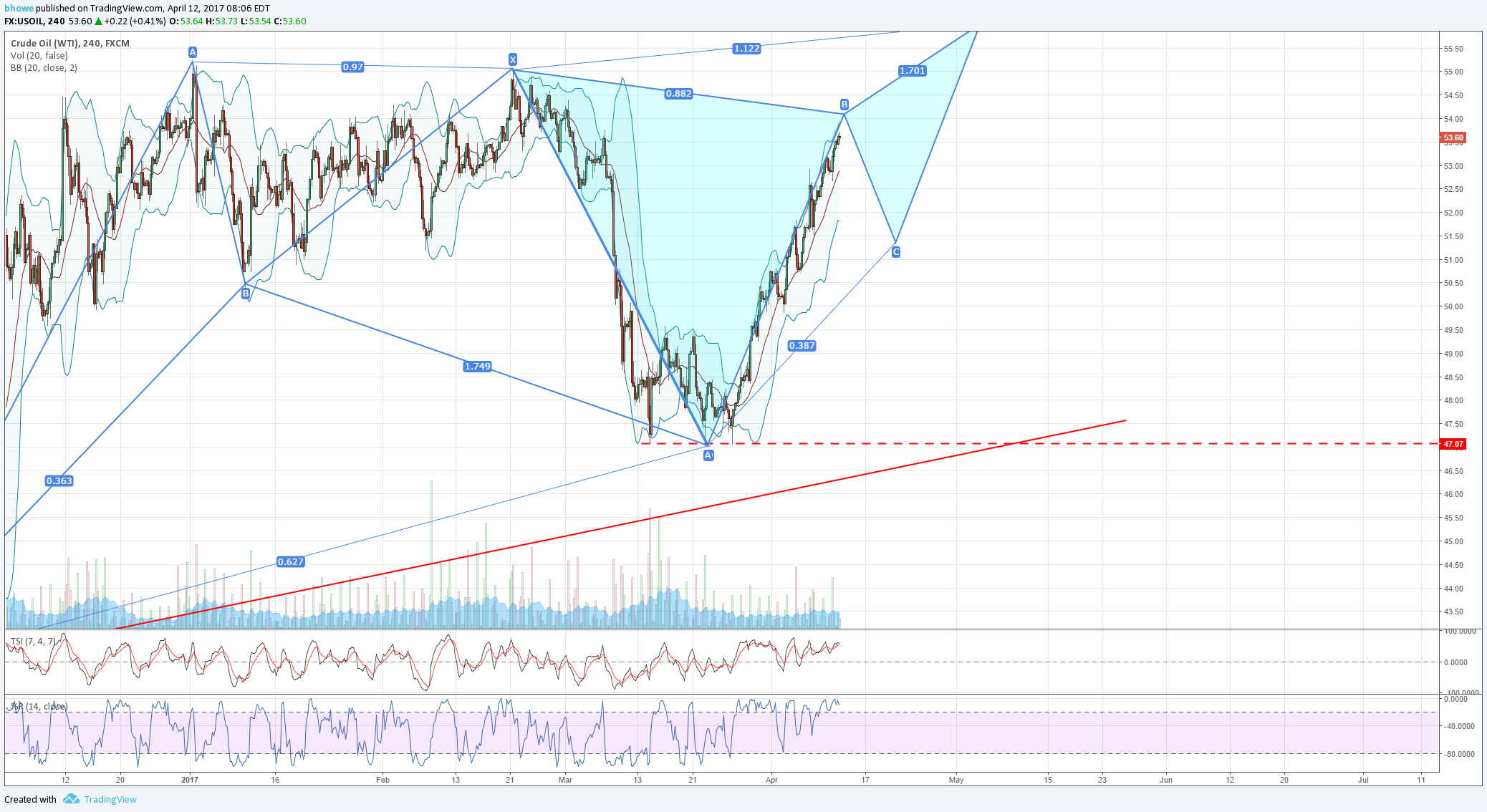Click the May date axis label
The image size is (1487, 812).
click(956, 780)
